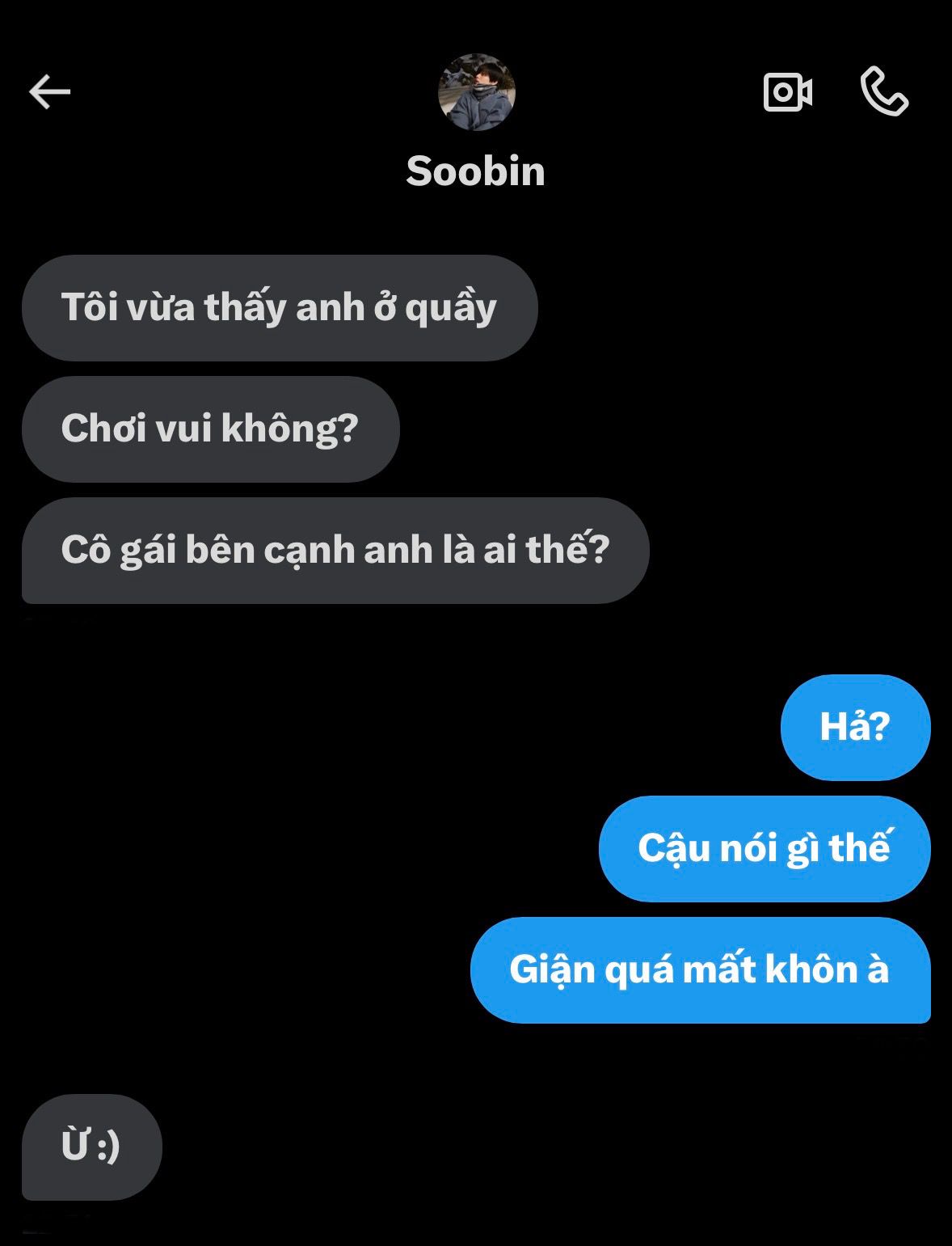Click the telephone handset icon
Screen dimensions: 952x1246
point(884,91)
